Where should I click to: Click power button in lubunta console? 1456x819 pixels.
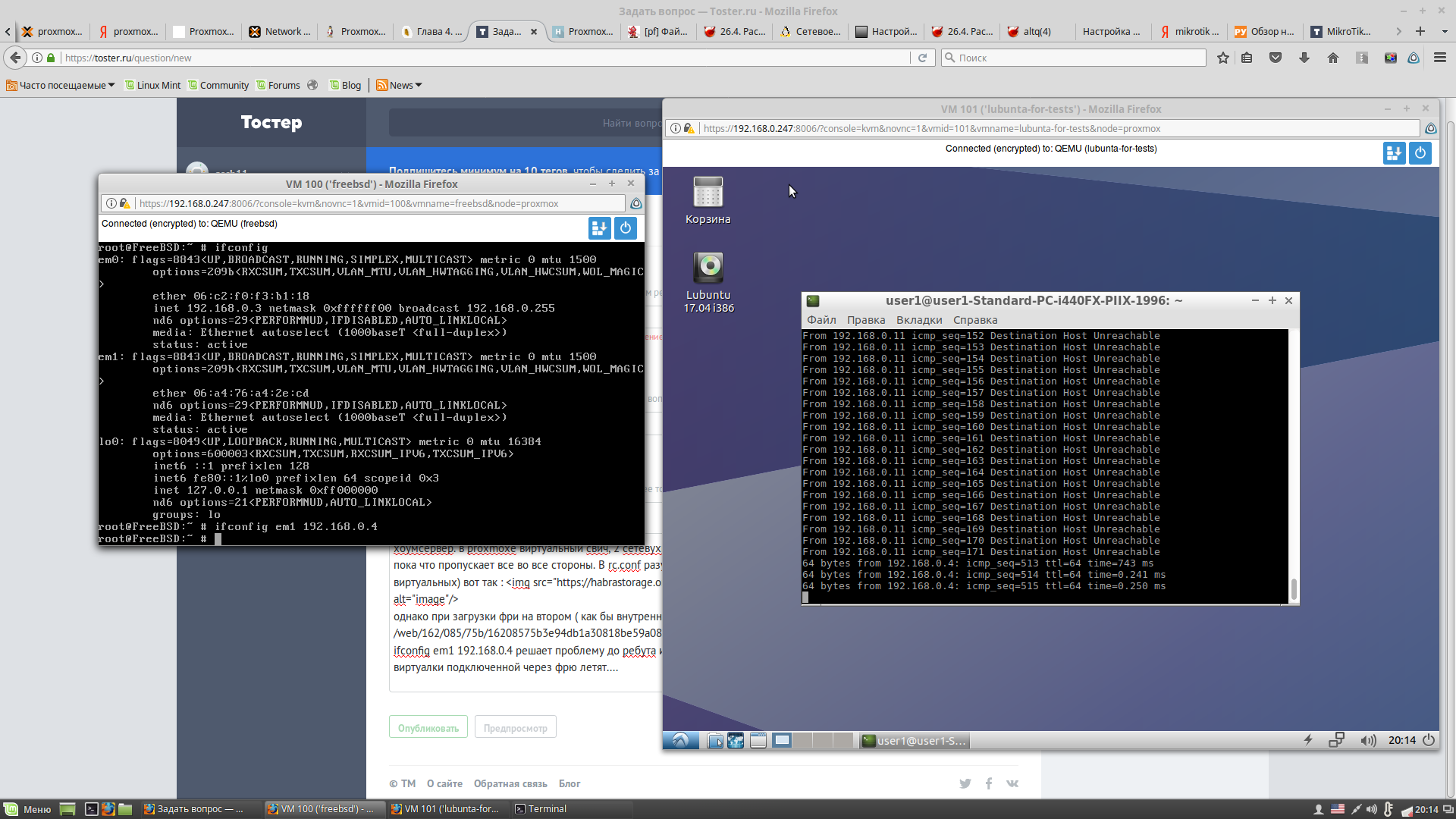pyautogui.click(x=1420, y=153)
